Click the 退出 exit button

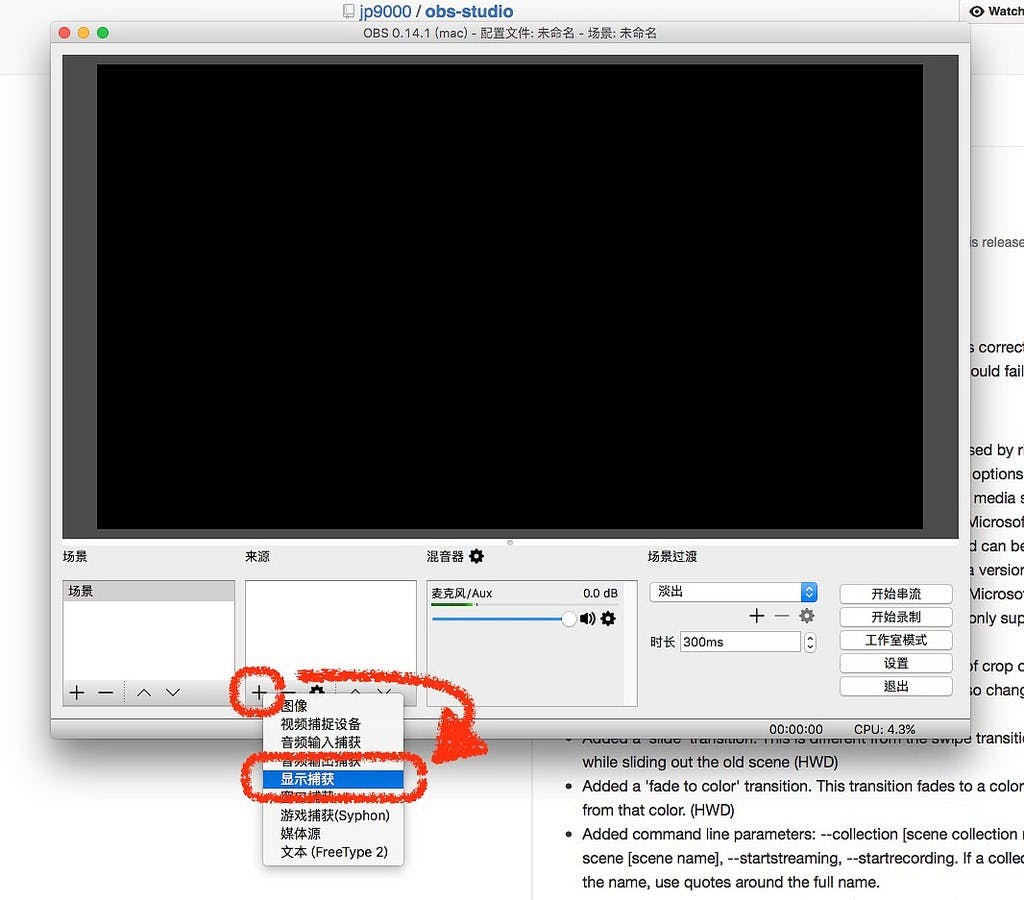[895, 686]
